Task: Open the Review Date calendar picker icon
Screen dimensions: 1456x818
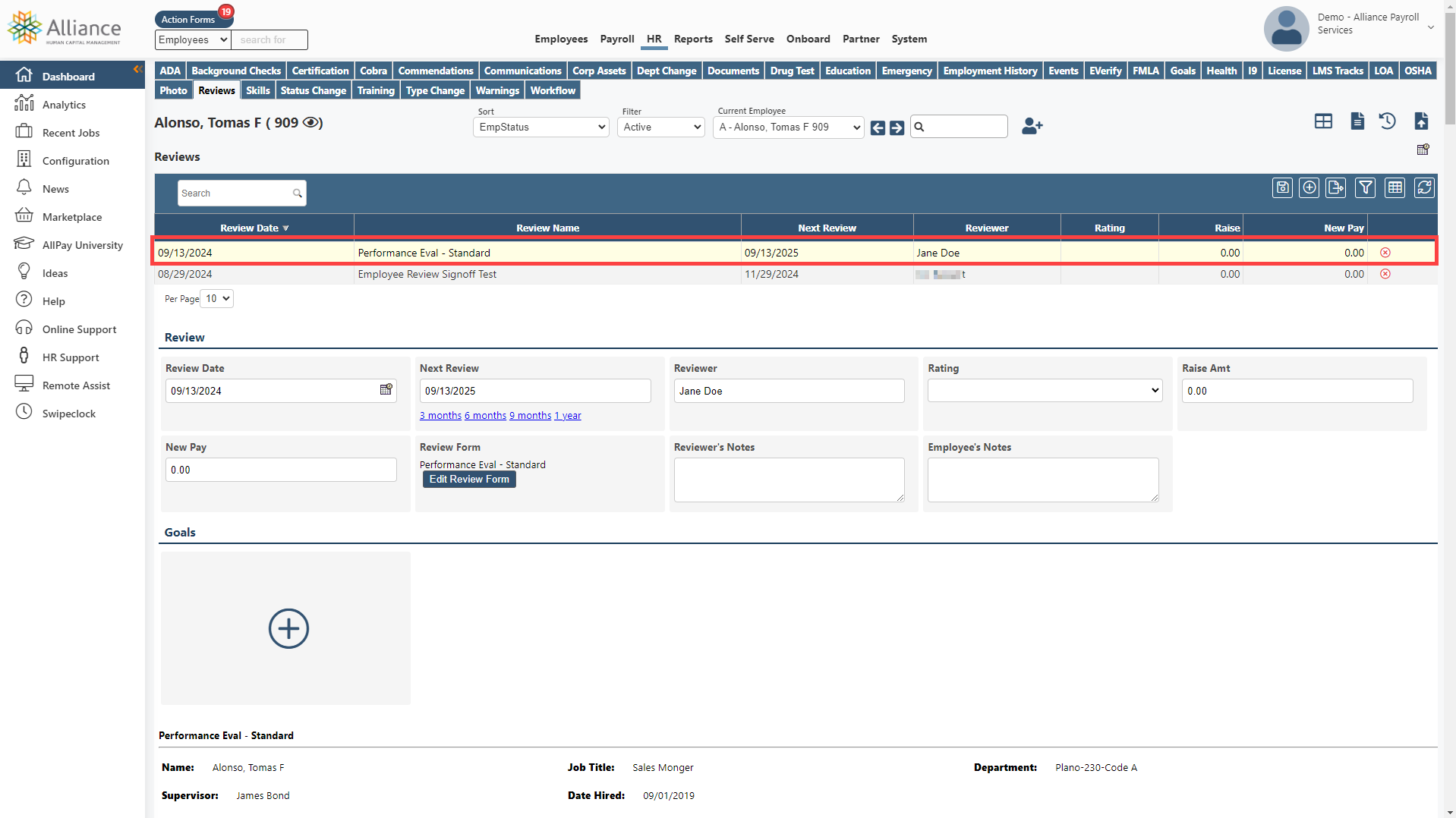Action: [386, 389]
